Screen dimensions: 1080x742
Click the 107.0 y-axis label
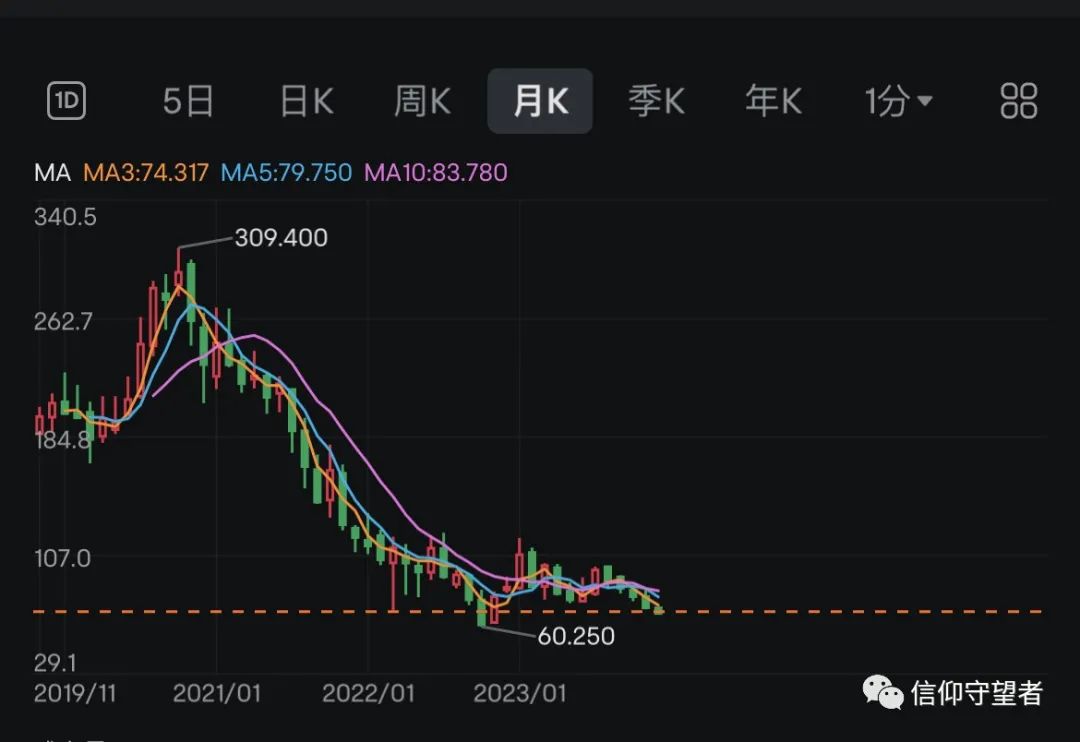[62, 558]
